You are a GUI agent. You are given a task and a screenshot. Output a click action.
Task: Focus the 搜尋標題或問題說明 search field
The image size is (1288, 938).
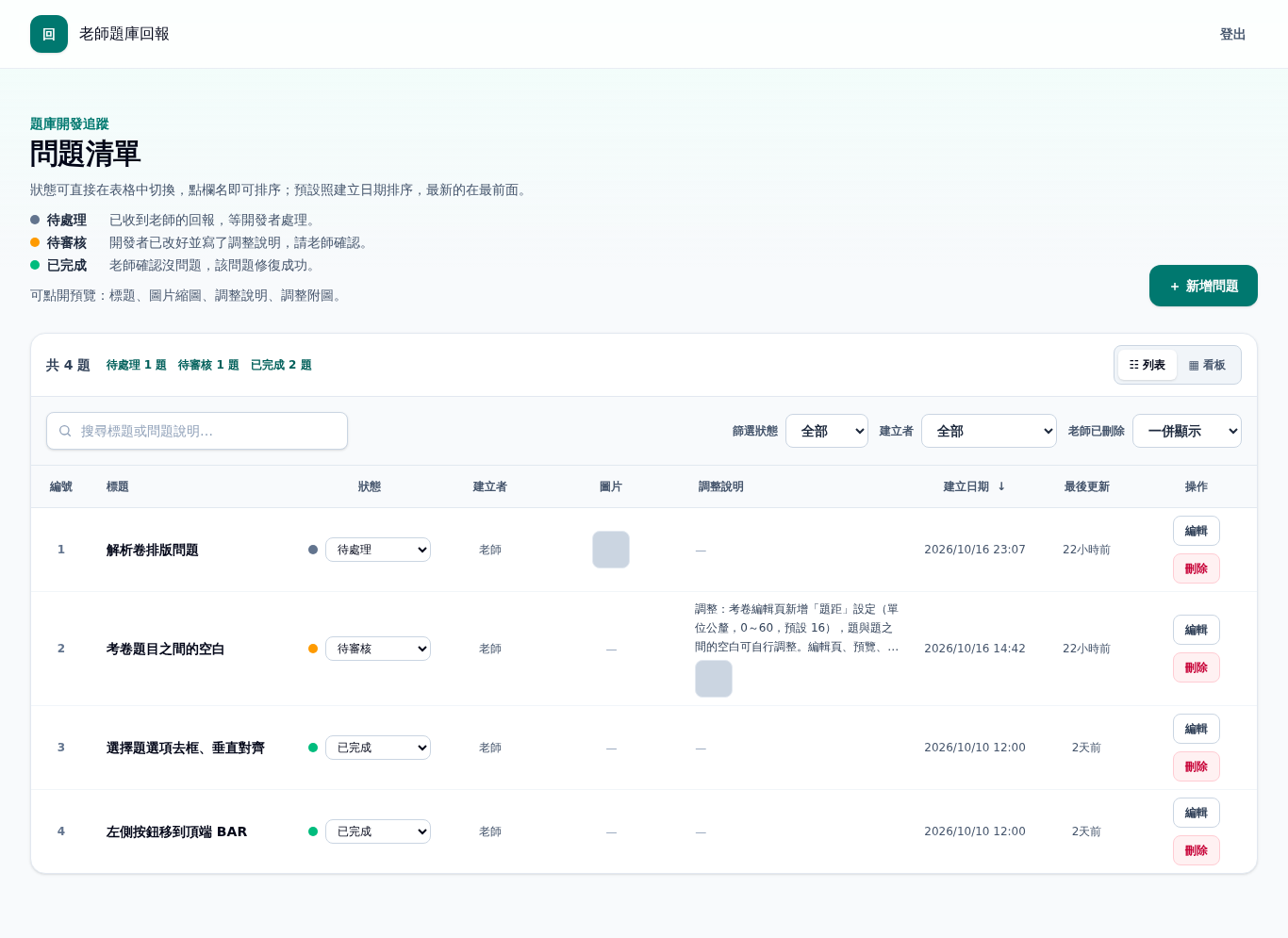197,431
